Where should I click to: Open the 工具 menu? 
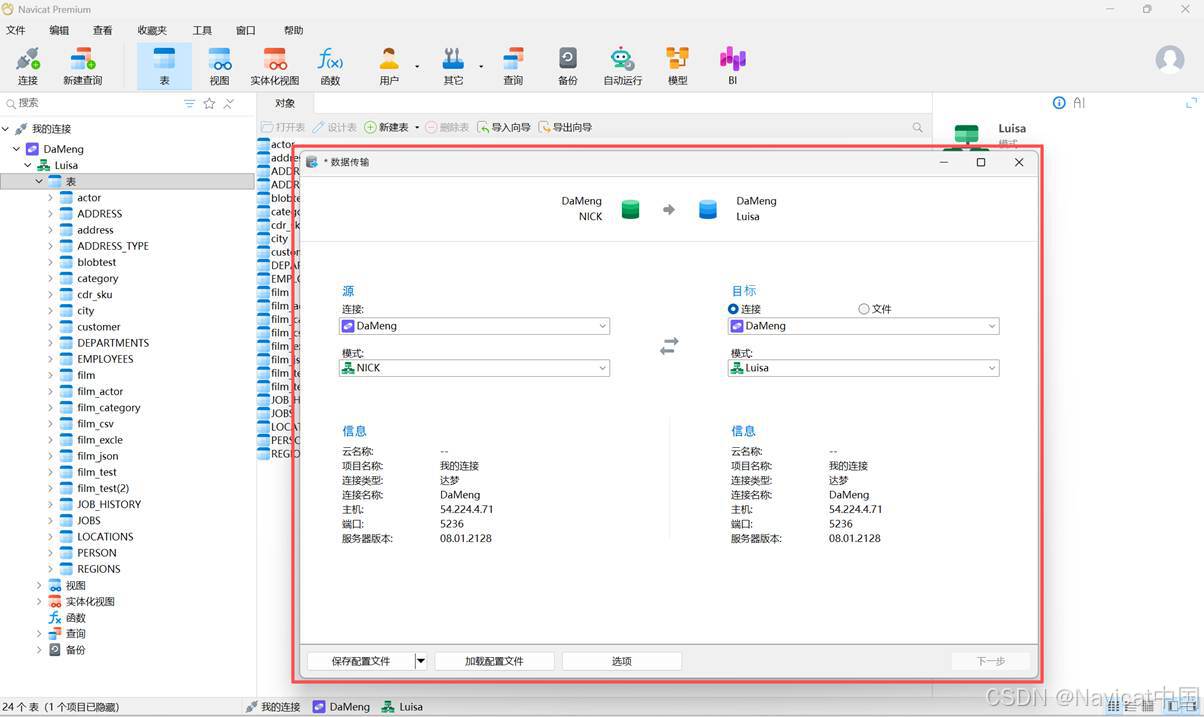pos(202,30)
